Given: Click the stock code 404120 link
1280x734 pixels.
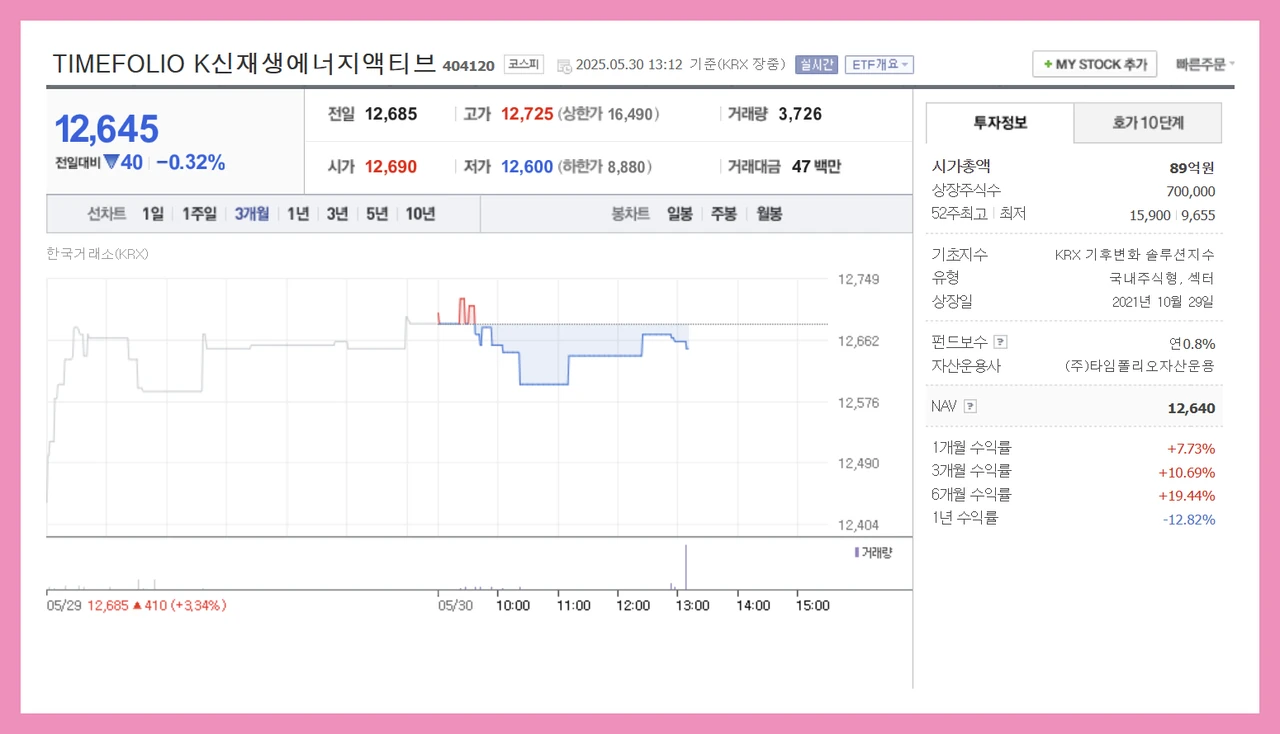Looking at the screenshot, I should point(470,64).
